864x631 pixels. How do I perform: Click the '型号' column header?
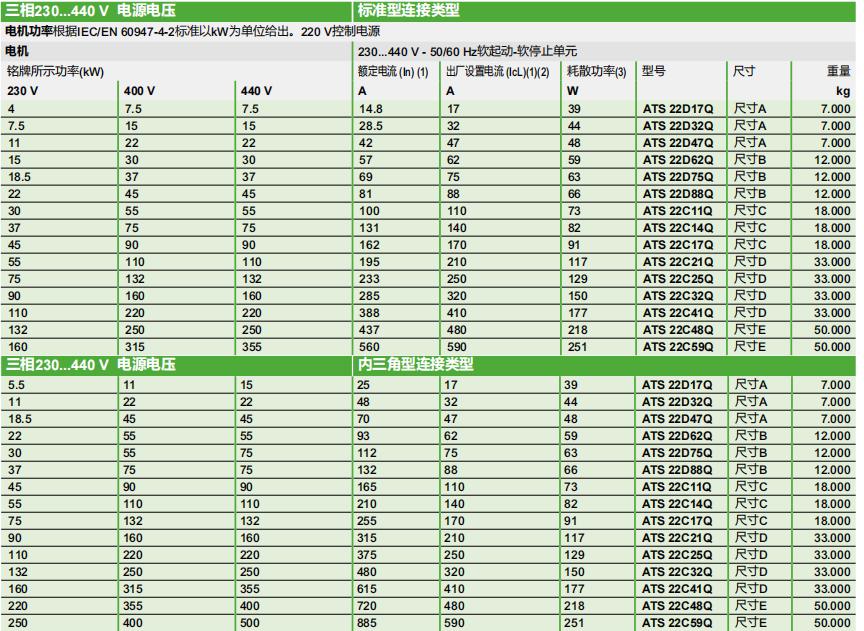pos(654,71)
